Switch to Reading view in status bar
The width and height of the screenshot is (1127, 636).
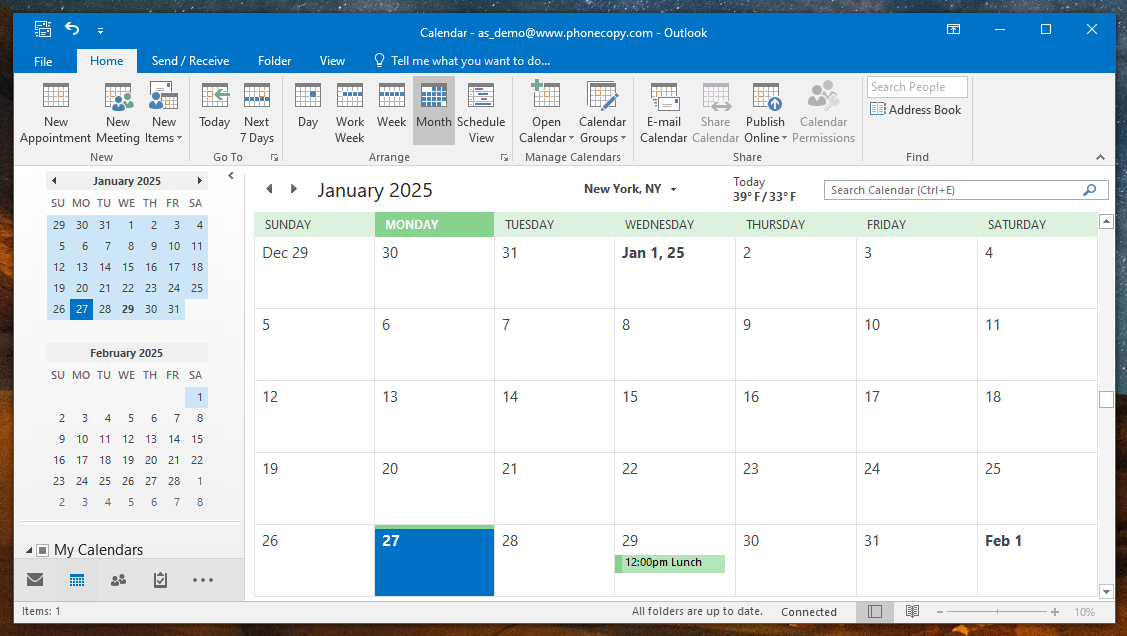913,612
